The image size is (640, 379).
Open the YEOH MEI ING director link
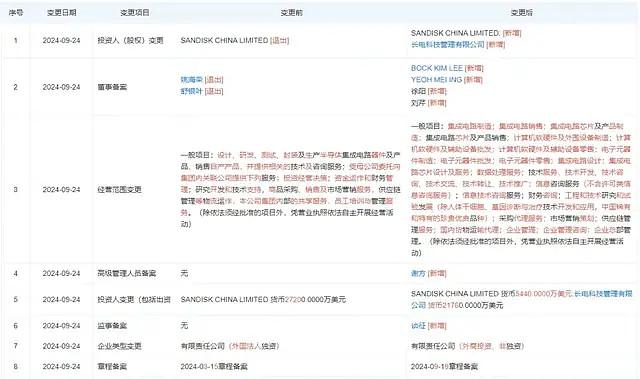pos(436,80)
